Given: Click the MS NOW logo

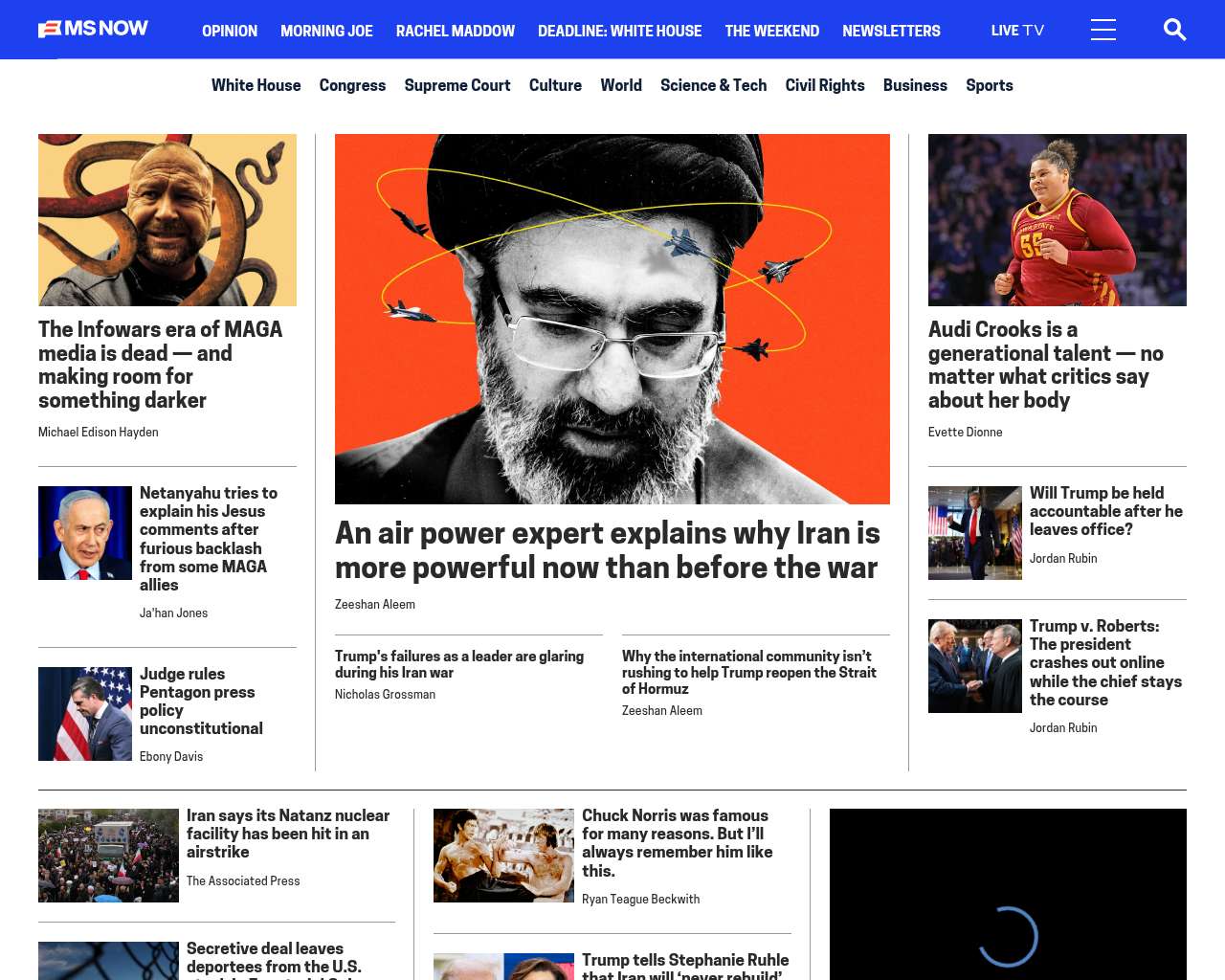Looking at the screenshot, I should (93, 29).
